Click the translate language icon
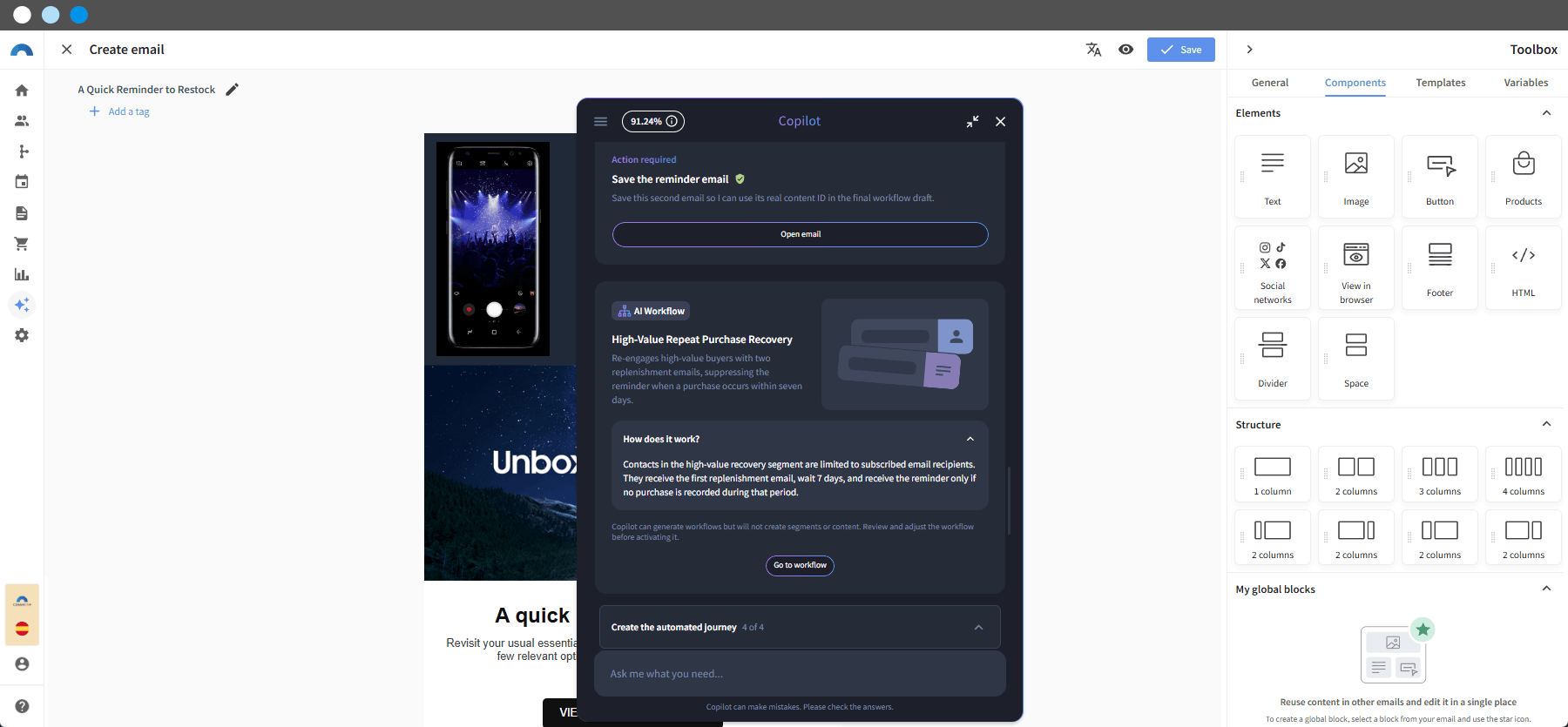This screenshot has width=1568, height=727. (x=1093, y=50)
